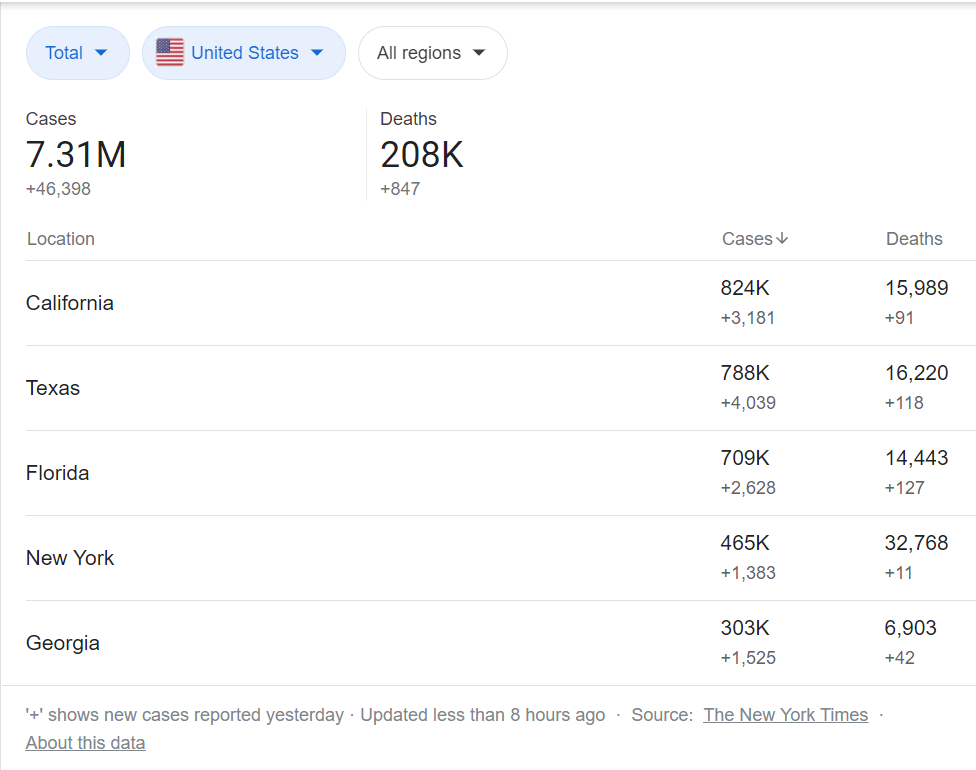
Task: Select the California row
Action: [x=500, y=303]
